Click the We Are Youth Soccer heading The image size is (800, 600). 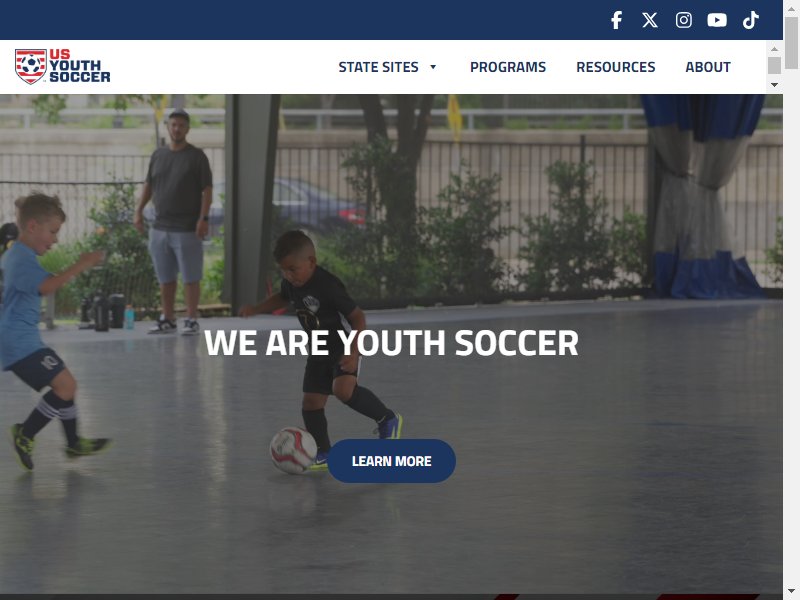(391, 343)
